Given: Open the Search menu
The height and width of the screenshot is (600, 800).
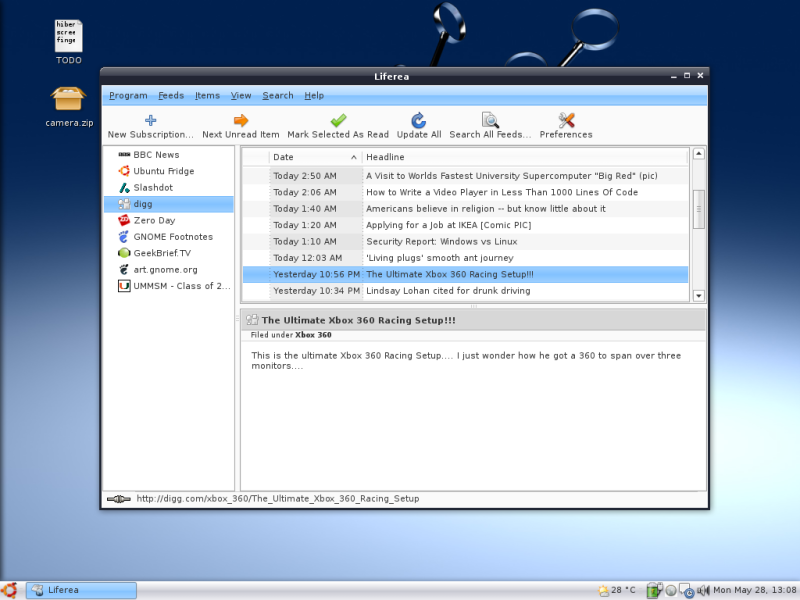Looking at the screenshot, I should click(x=278, y=95).
